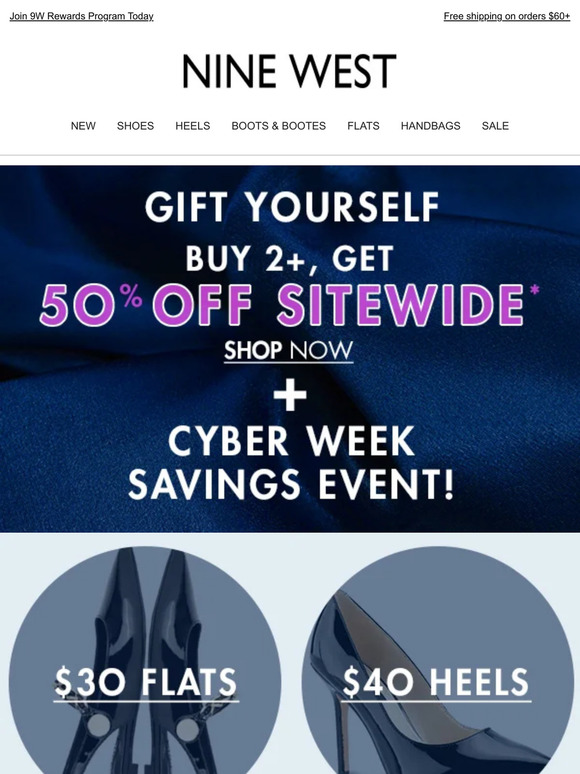Open the HEELS menu link
Screen dimensions: 580x774
(x=193, y=126)
